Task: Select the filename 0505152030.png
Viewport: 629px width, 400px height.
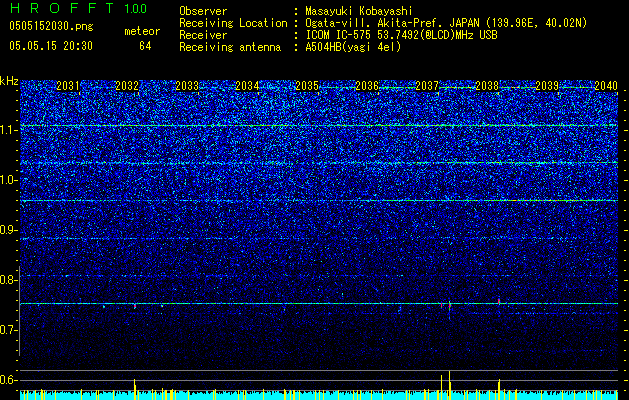Action: click(51, 26)
